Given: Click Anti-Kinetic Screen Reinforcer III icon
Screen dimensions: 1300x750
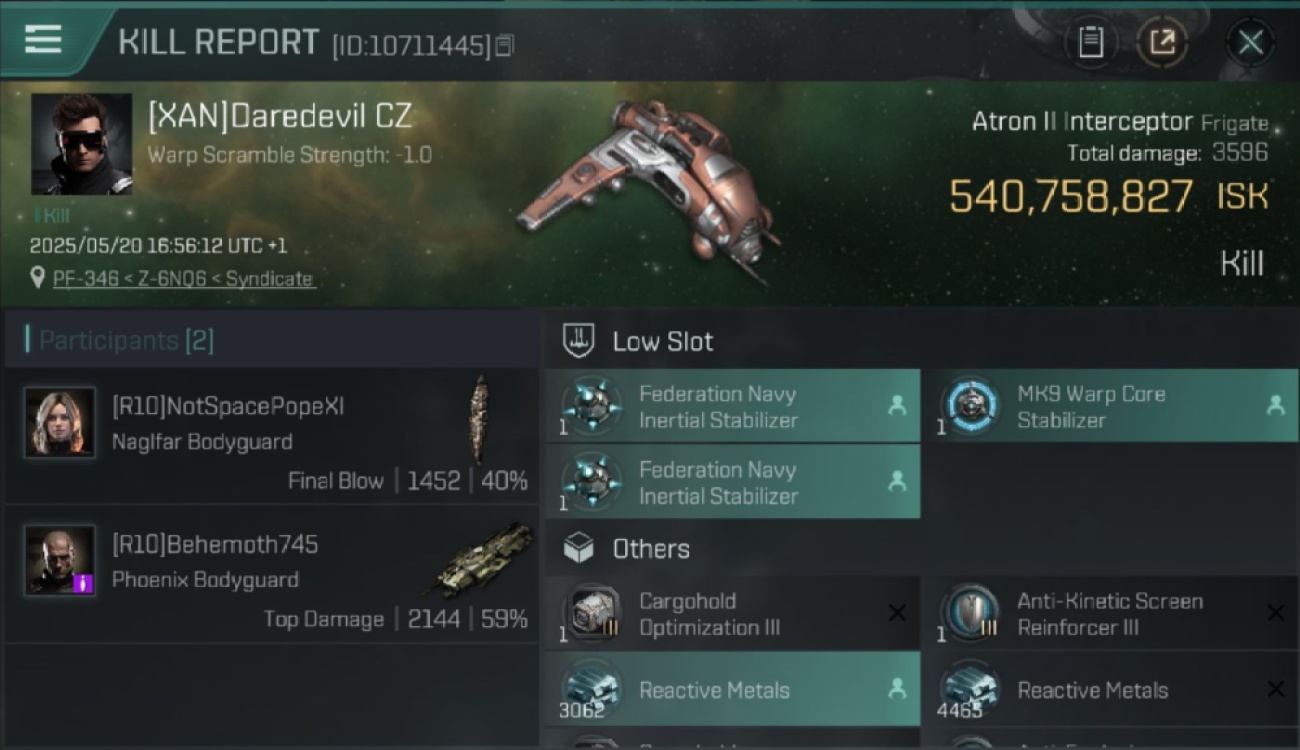Looking at the screenshot, I should tap(970, 613).
